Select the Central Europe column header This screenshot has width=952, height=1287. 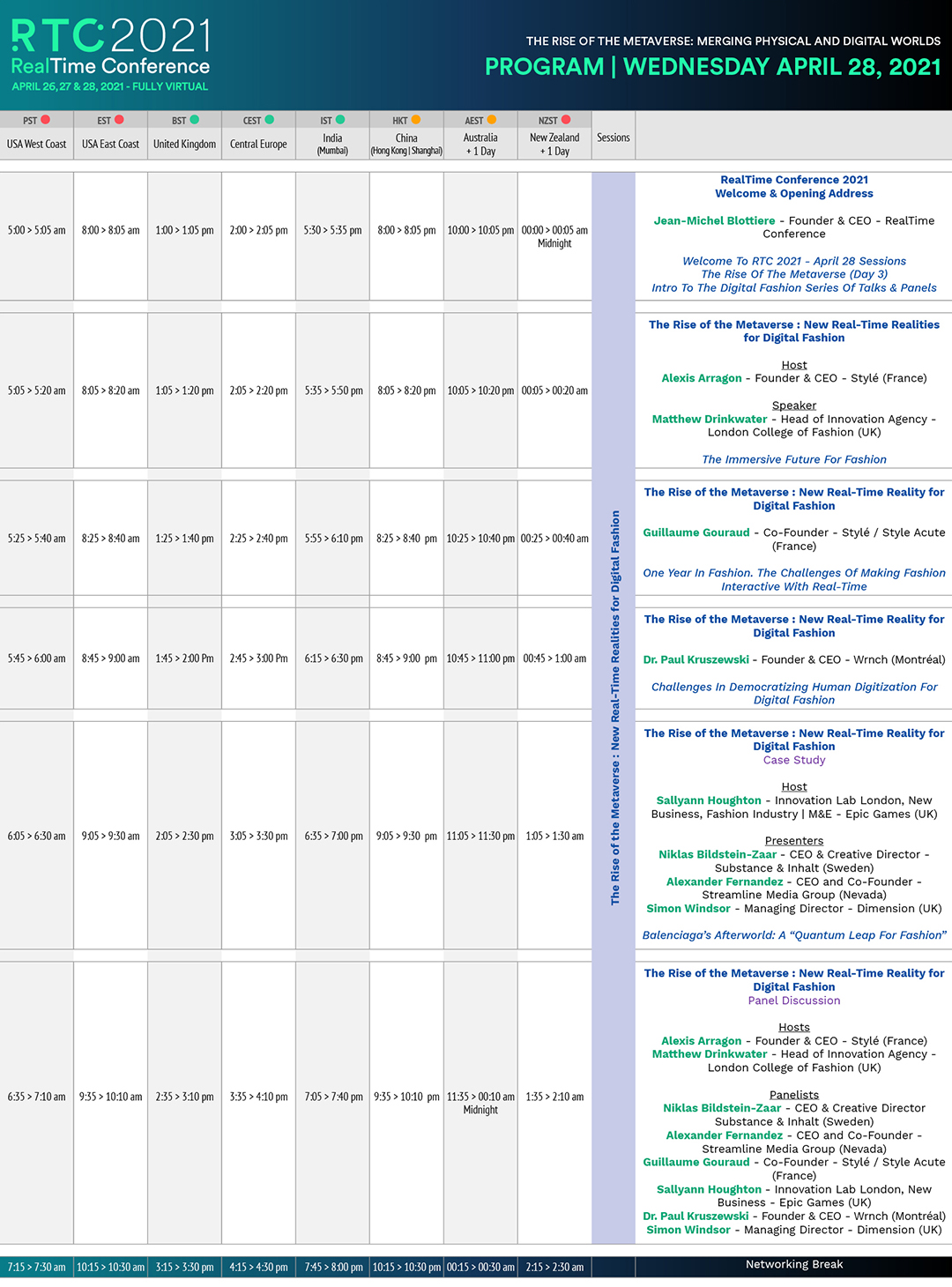[x=259, y=144]
